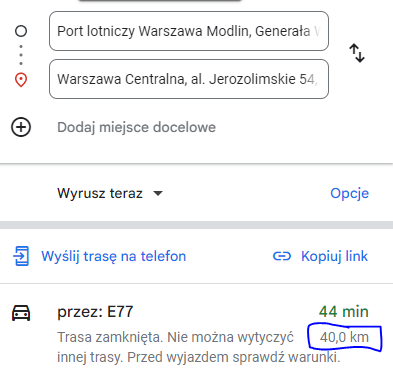Image resolution: width=393 pixels, height=384 pixels.
Task: Click Wyślij trasę na telefon link
Action: tap(113, 256)
